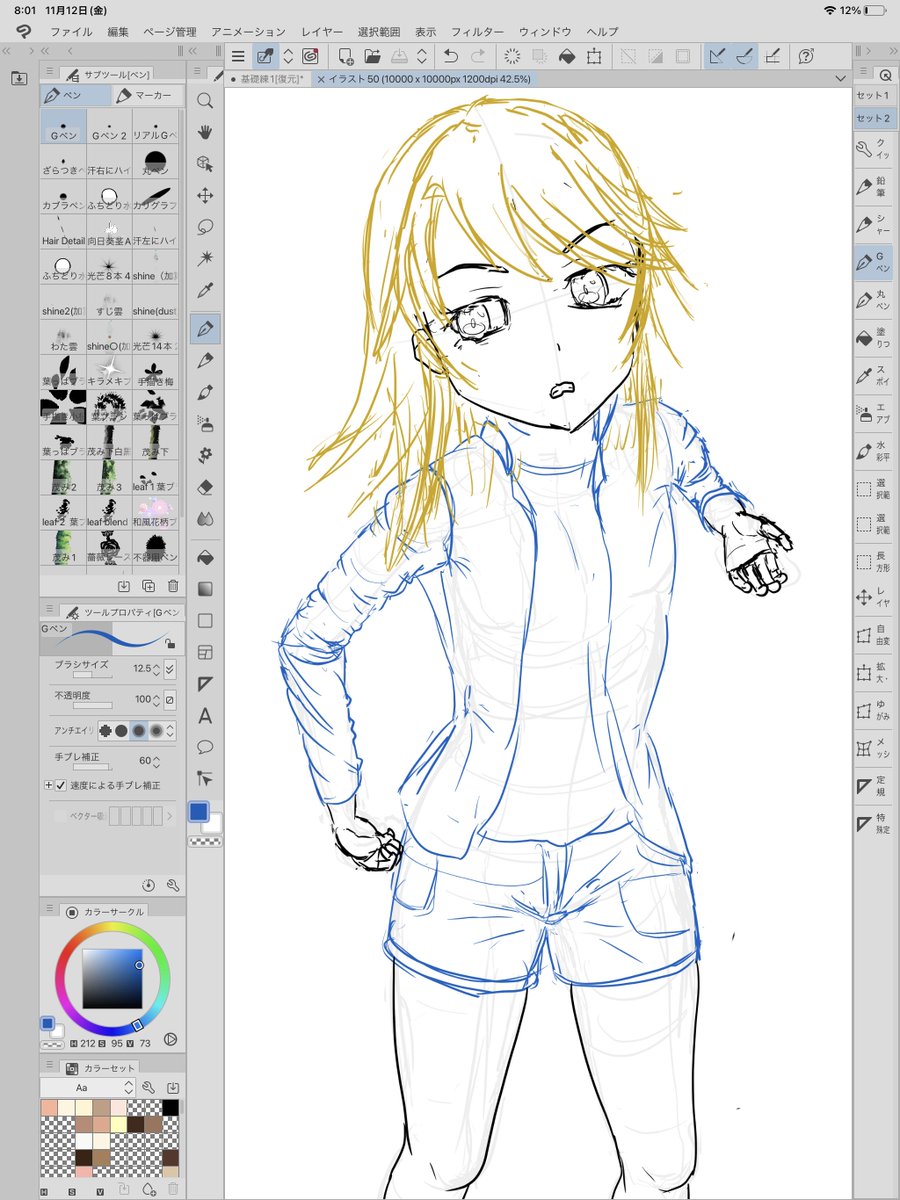
Task: Toggle lock on G-pen tool property
Action: click(169, 644)
